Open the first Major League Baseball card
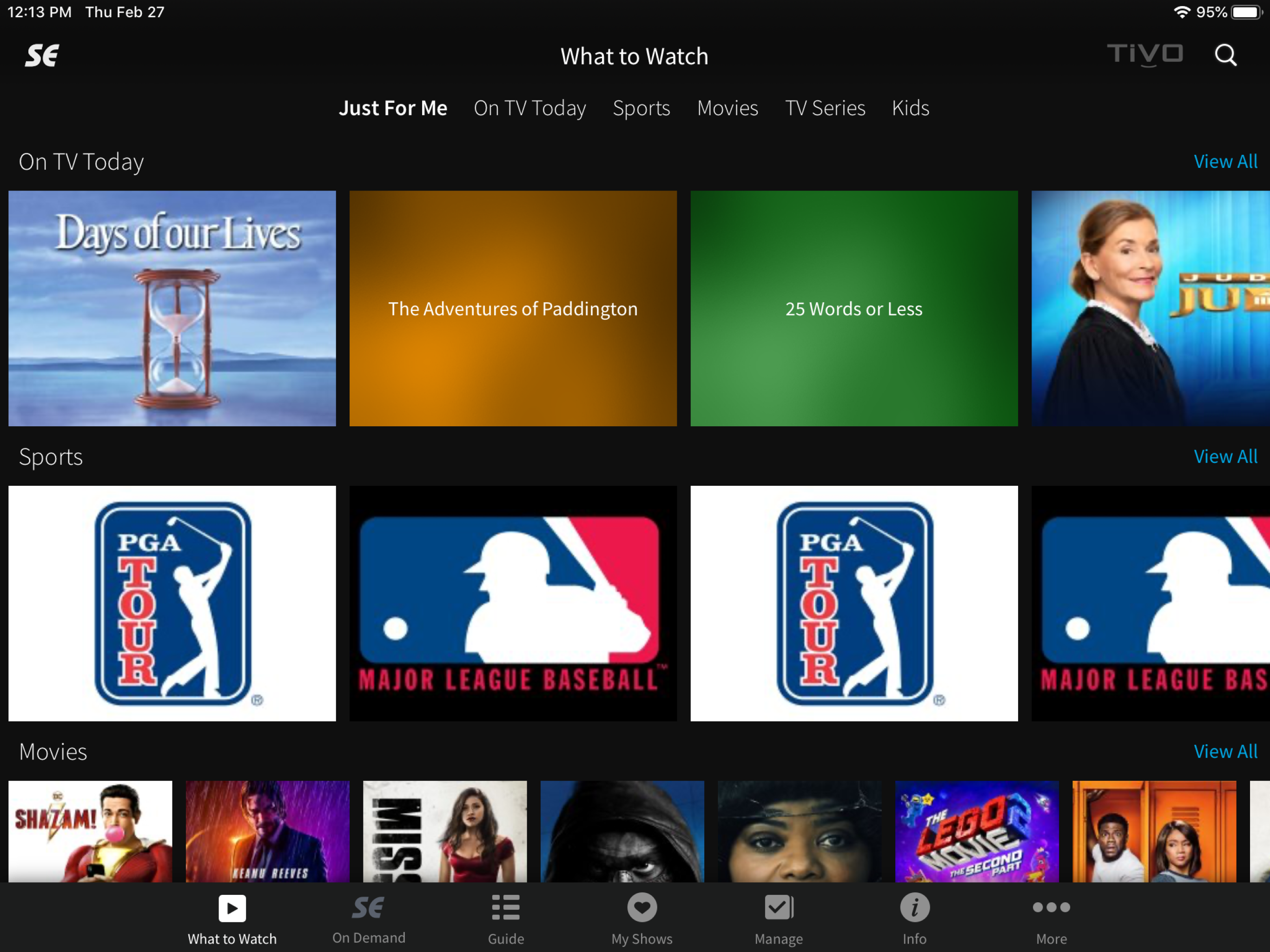The image size is (1270, 952). [513, 603]
